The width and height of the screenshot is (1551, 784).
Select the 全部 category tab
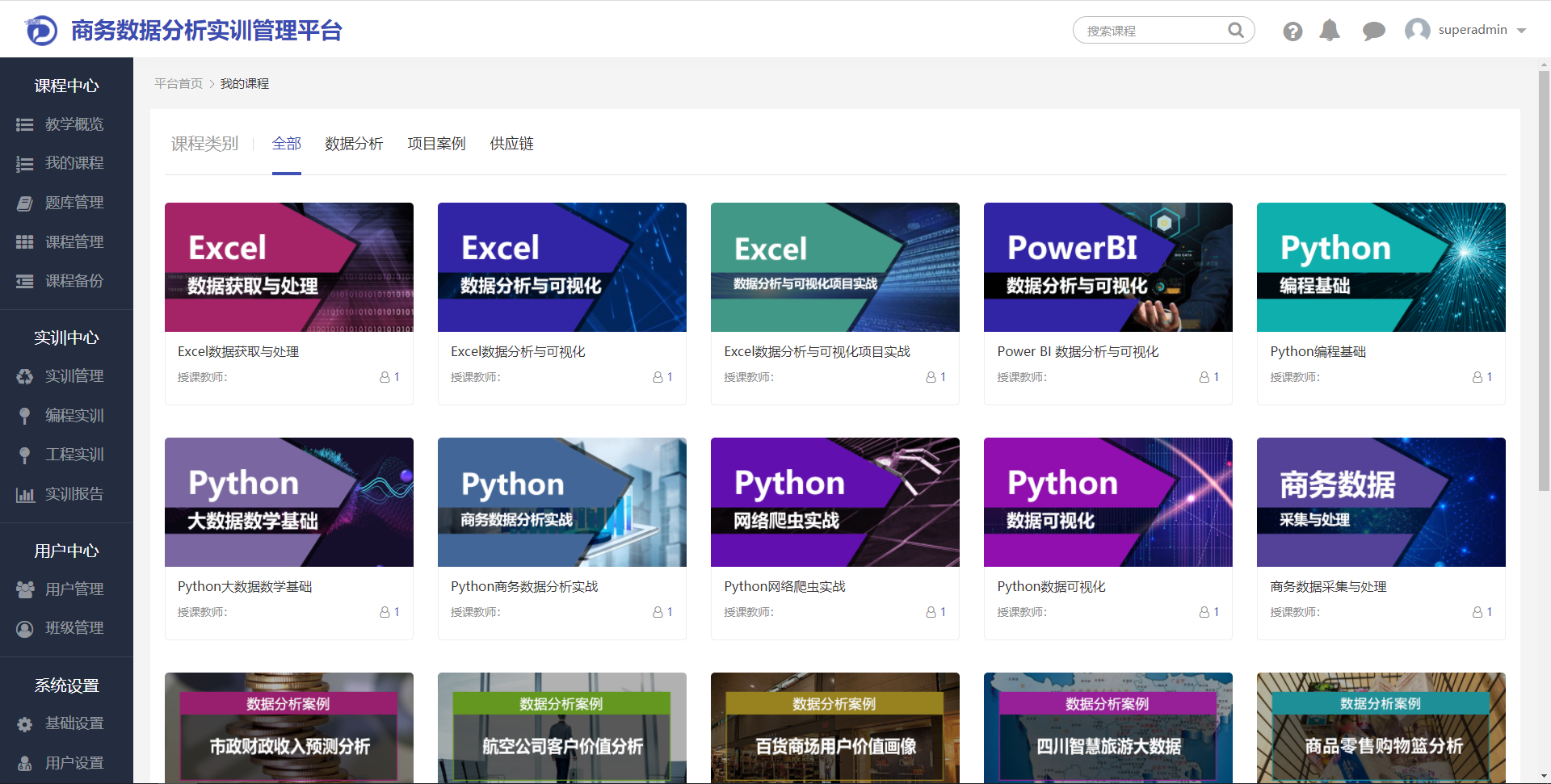(287, 144)
